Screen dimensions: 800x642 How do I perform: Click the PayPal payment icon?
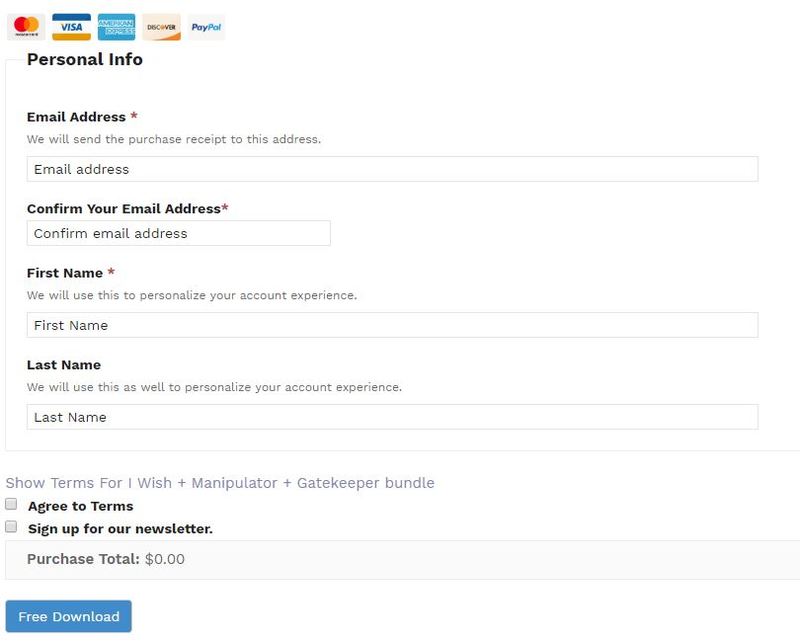(206, 26)
